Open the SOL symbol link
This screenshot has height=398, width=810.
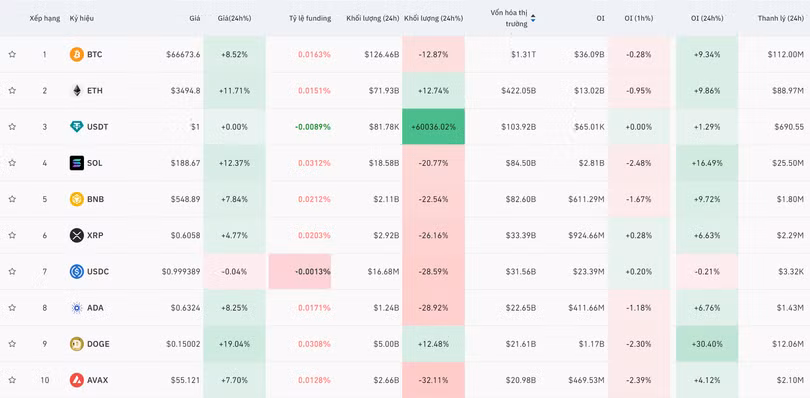(95, 163)
